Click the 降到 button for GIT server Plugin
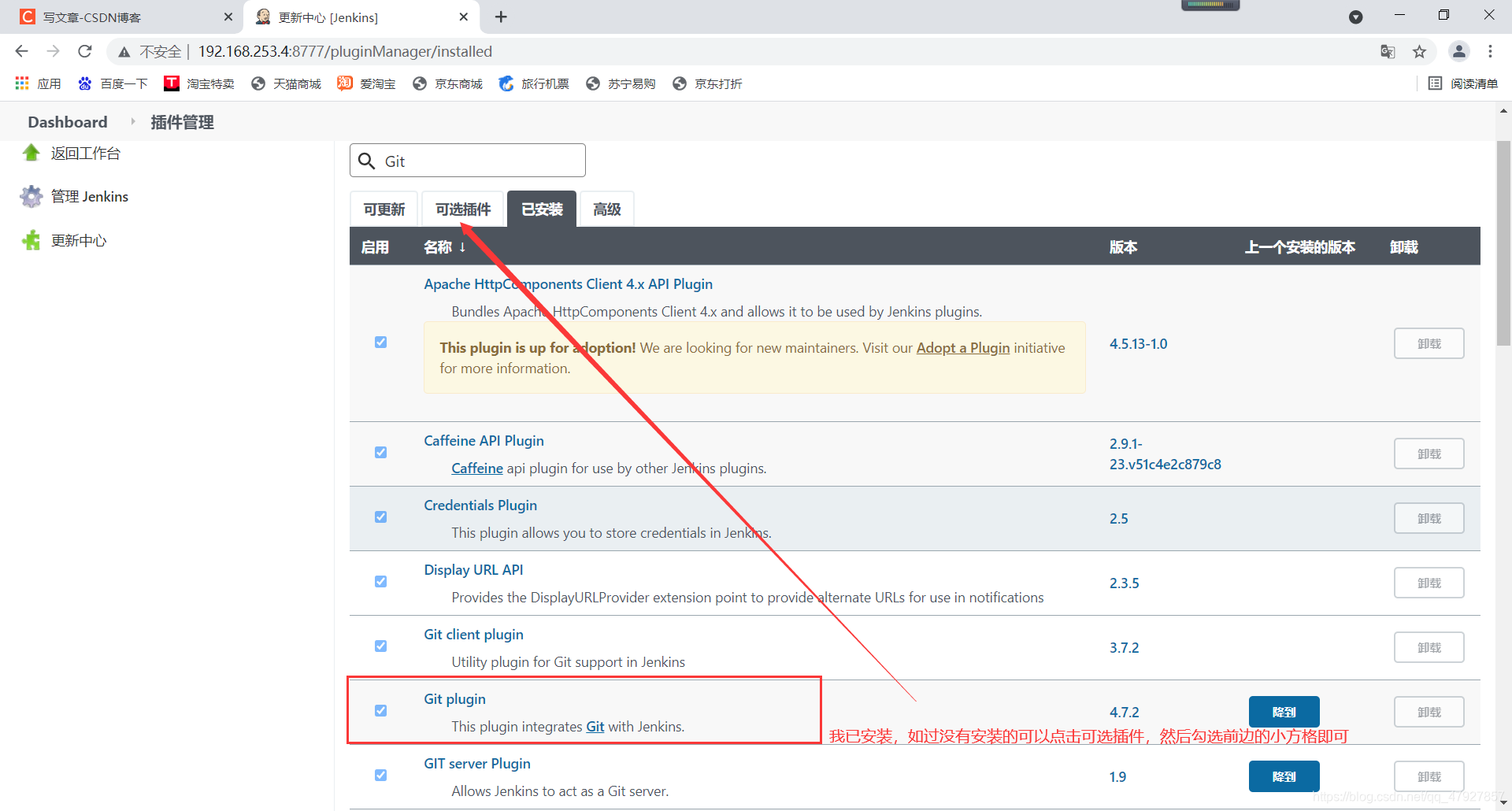Image resolution: width=1512 pixels, height=811 pixels. coord(1284,776)
